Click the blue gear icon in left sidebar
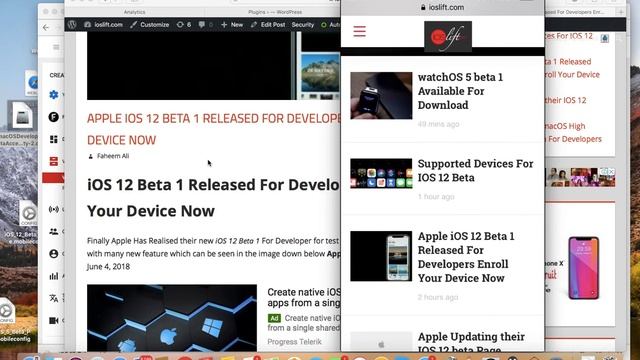Image resolution: width=640 pixels, height=360 pixels. (x=53, y=95)
